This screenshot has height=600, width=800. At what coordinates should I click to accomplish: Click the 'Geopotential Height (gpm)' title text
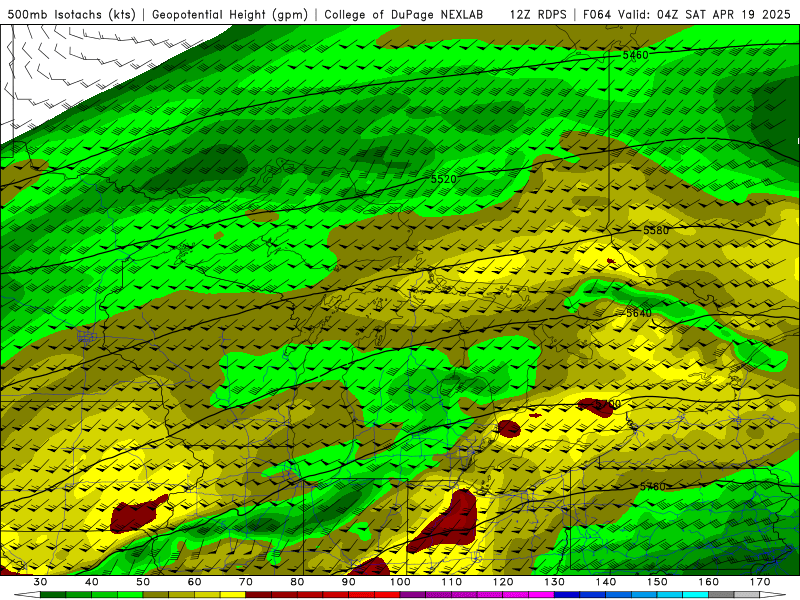[230, 14]
